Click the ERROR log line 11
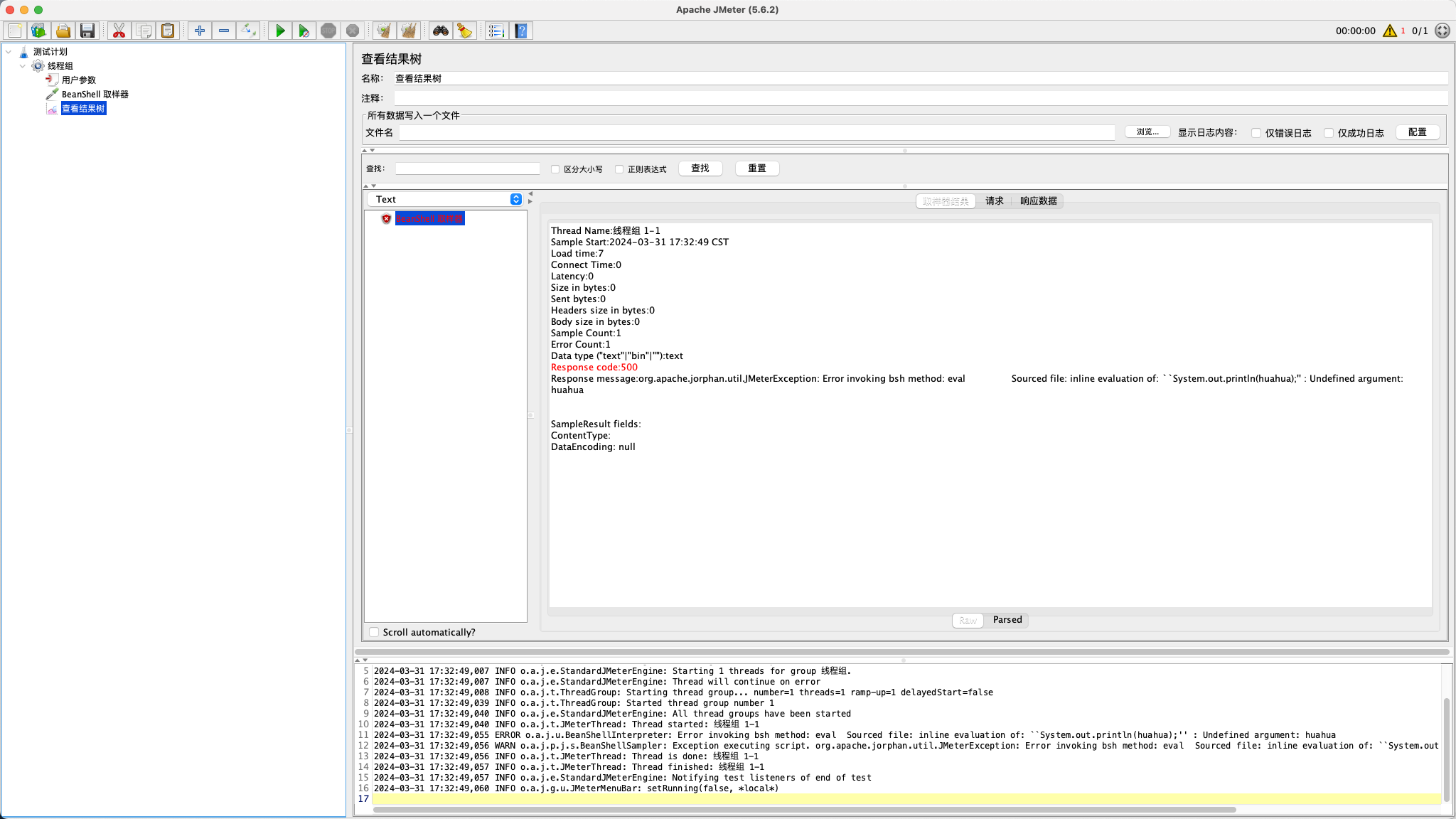Image resolution: width=1456 pixels, height=819 pixels. (x=855, y=735)
